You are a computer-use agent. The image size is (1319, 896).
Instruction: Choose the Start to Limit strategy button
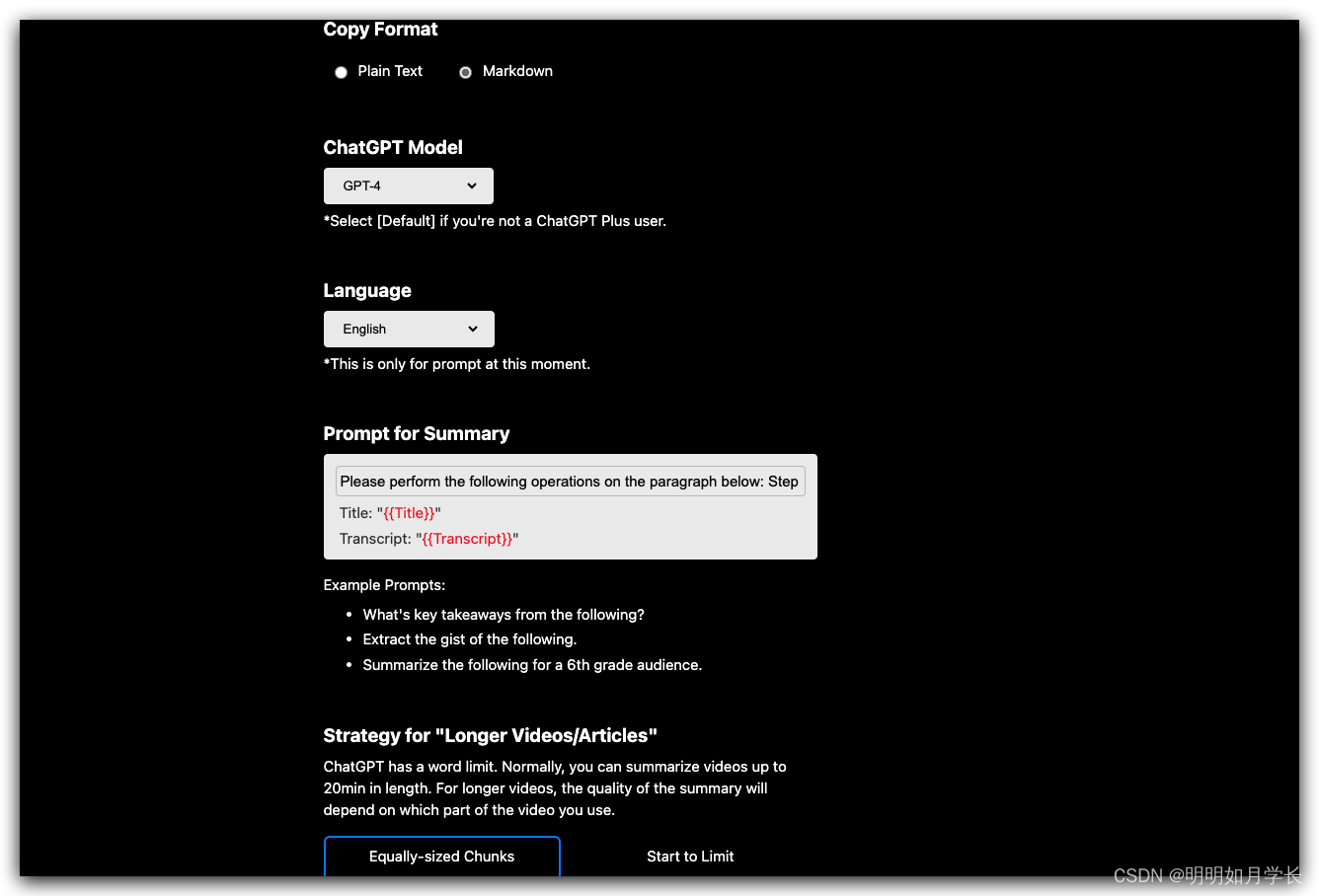[690, 857]
